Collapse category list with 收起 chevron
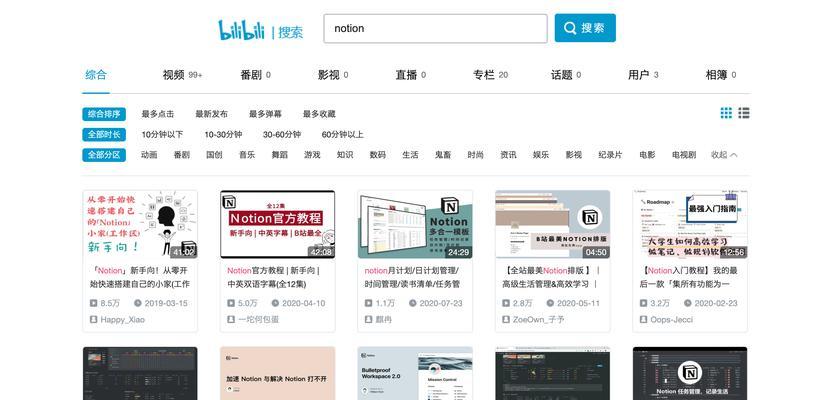829x400 pixels. [724, 155]
